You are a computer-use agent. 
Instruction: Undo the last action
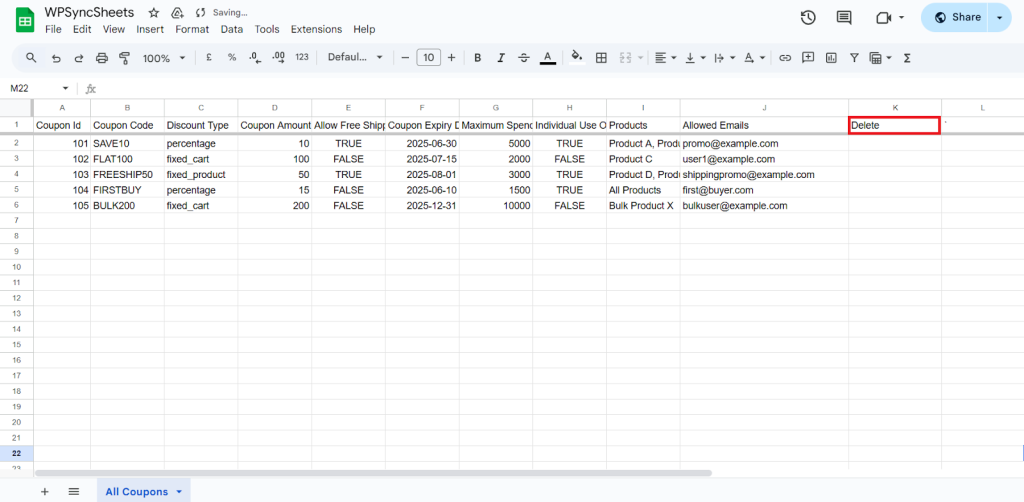tap(56, 58)
